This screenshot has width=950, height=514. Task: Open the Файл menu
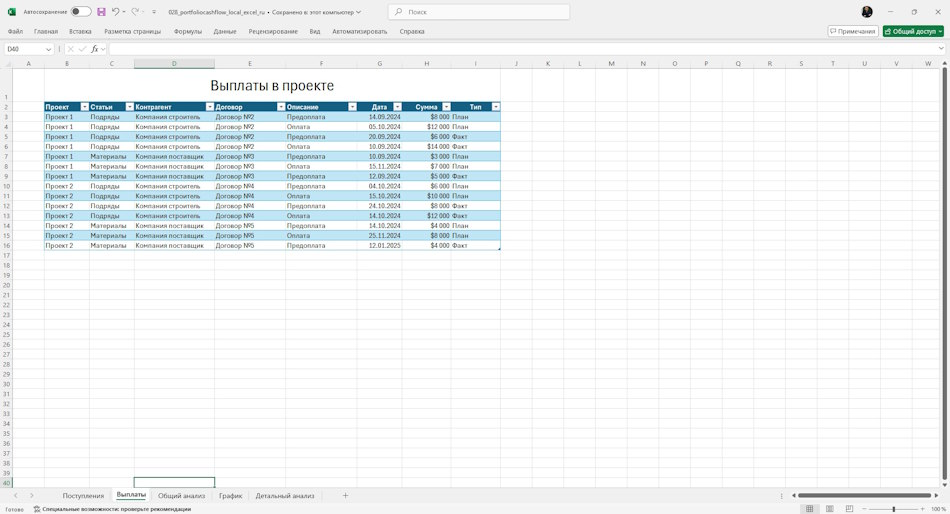click(15, 32)
